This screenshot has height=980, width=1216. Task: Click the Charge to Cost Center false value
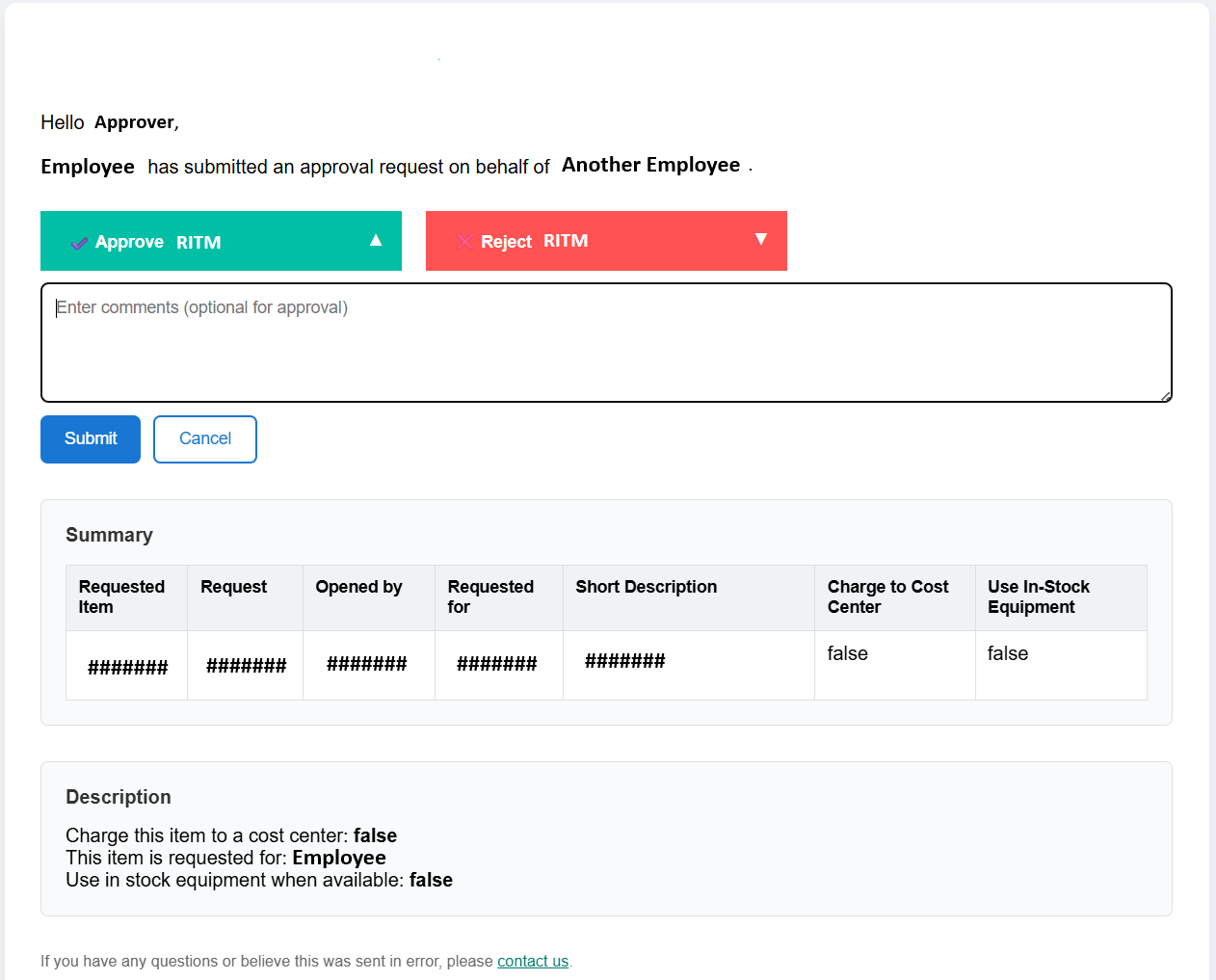click(847, 653)
